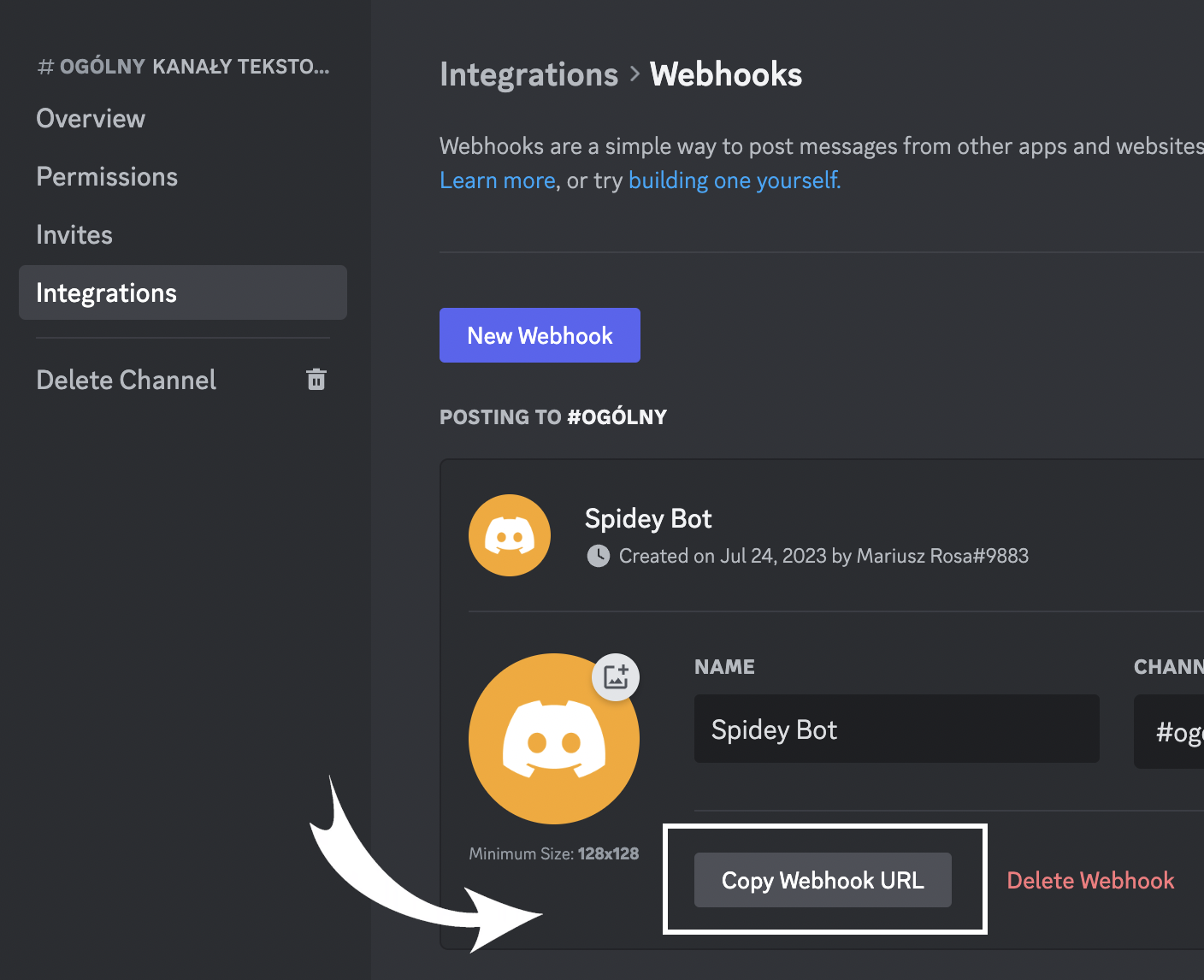The image size is (1204, 980).
Task: Open the Learn more link
Action: 497,180
